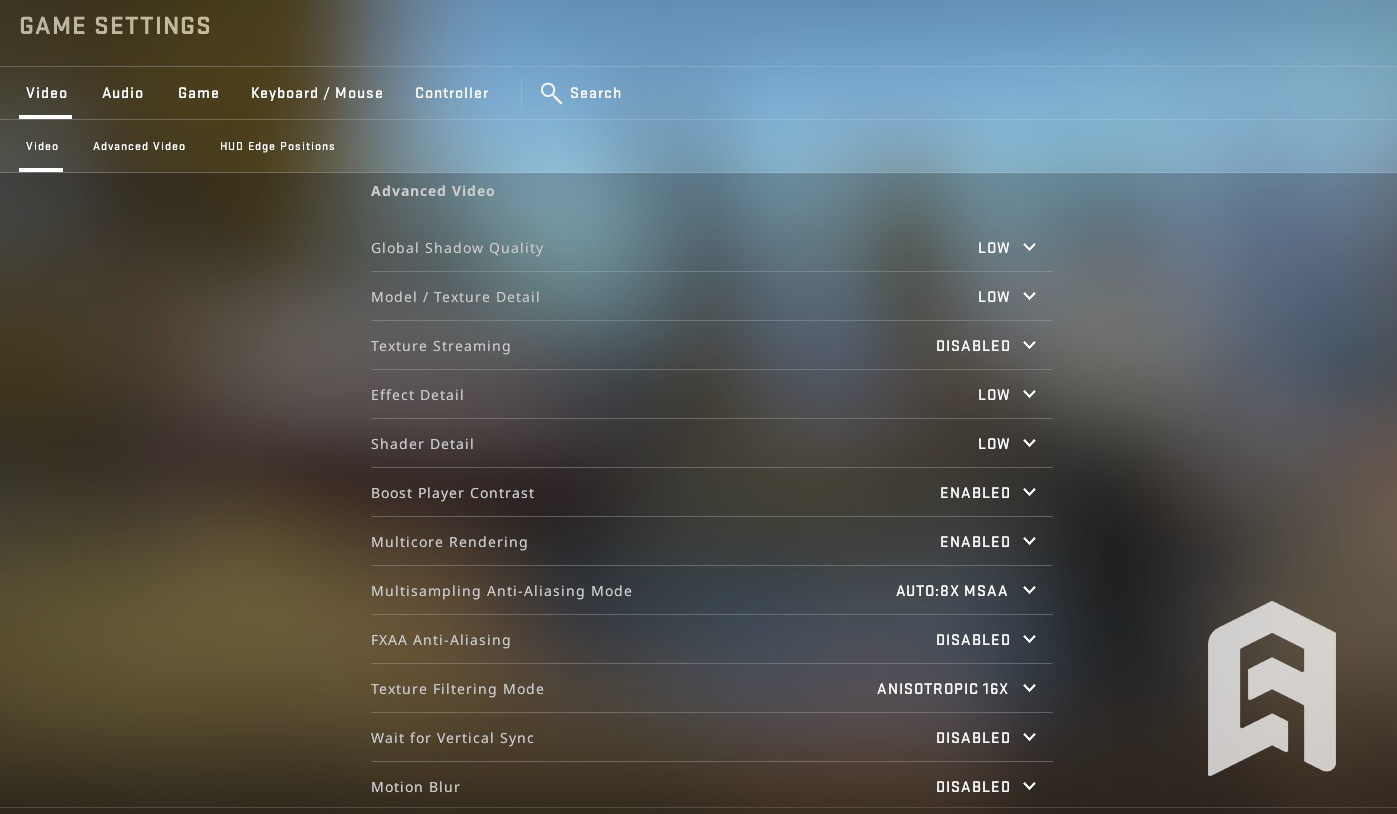Click the Effect Detail chevron arrow
This screenshot has height=814, width=1397.
click(x=1029, y=395)
